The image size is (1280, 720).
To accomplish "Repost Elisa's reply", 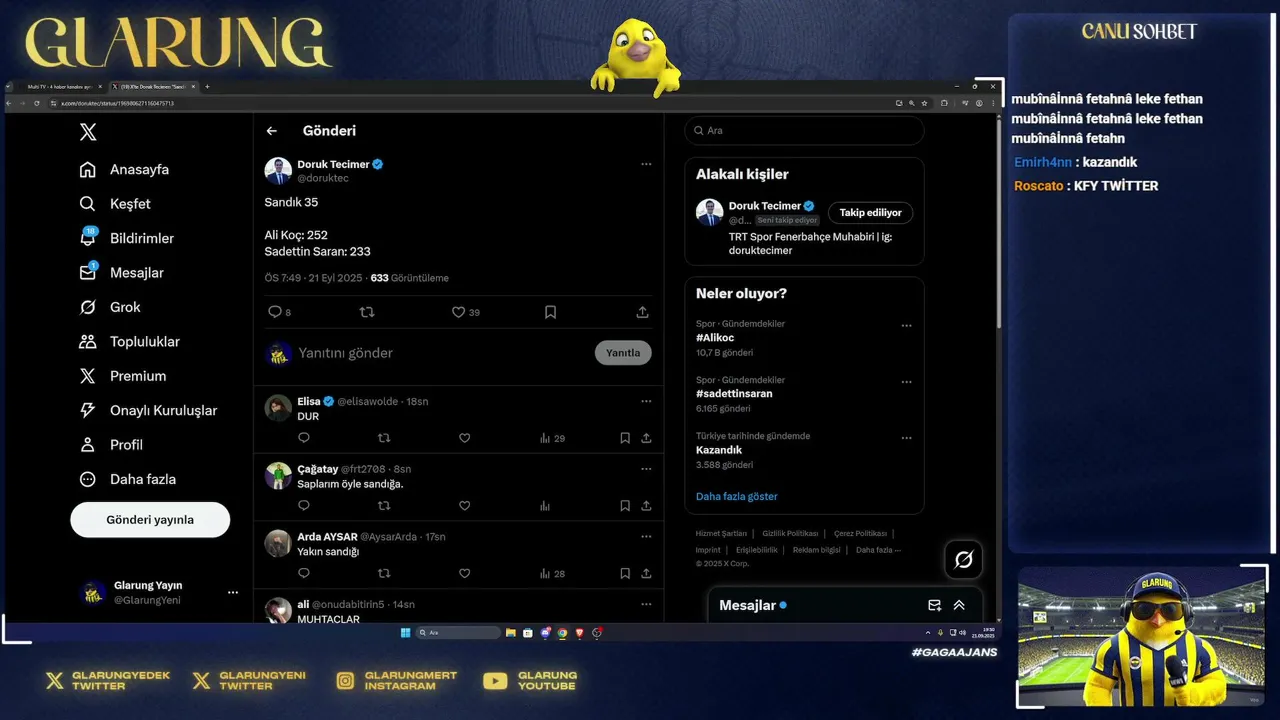I will [384, 438].
